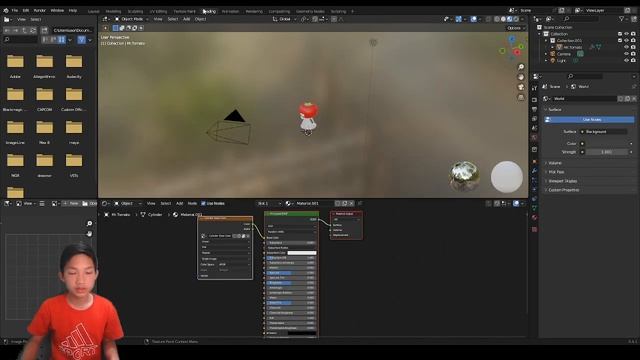Click the viewport zoom magnifier icon
The width and height of the screenshot is (640, 360).
(x=521, y=67)
